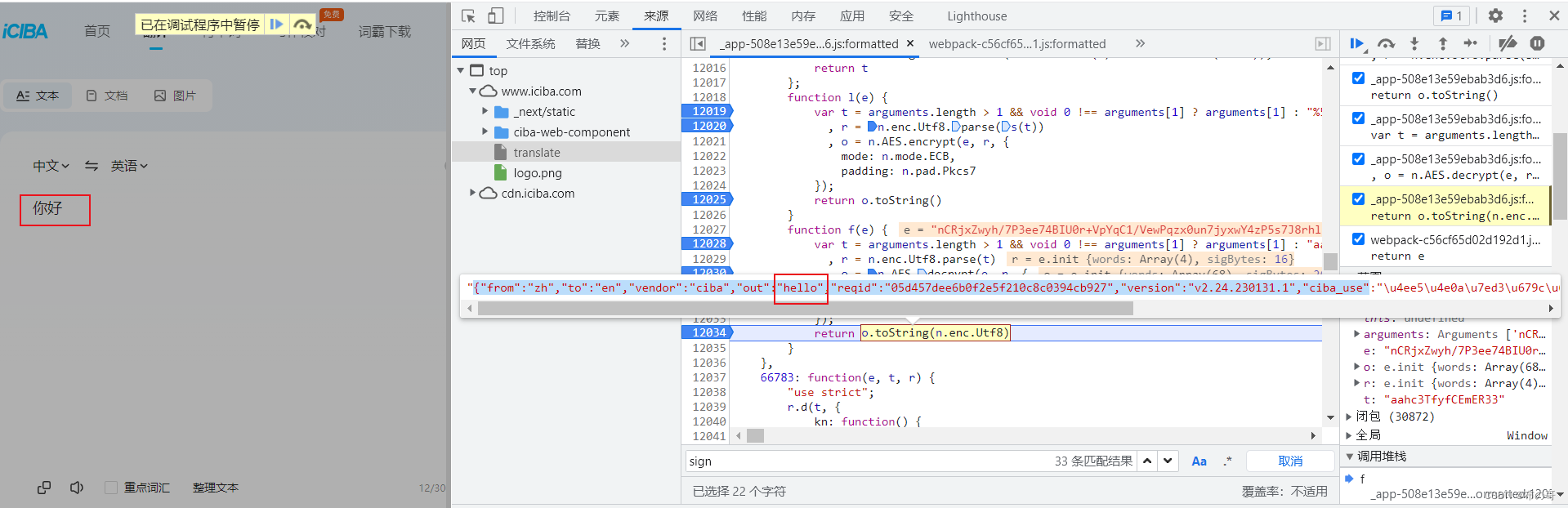The height and width of the screenshot is (508, 1568).
Task: Expand ciba-web-component folder
Action: tap(485, 132)
